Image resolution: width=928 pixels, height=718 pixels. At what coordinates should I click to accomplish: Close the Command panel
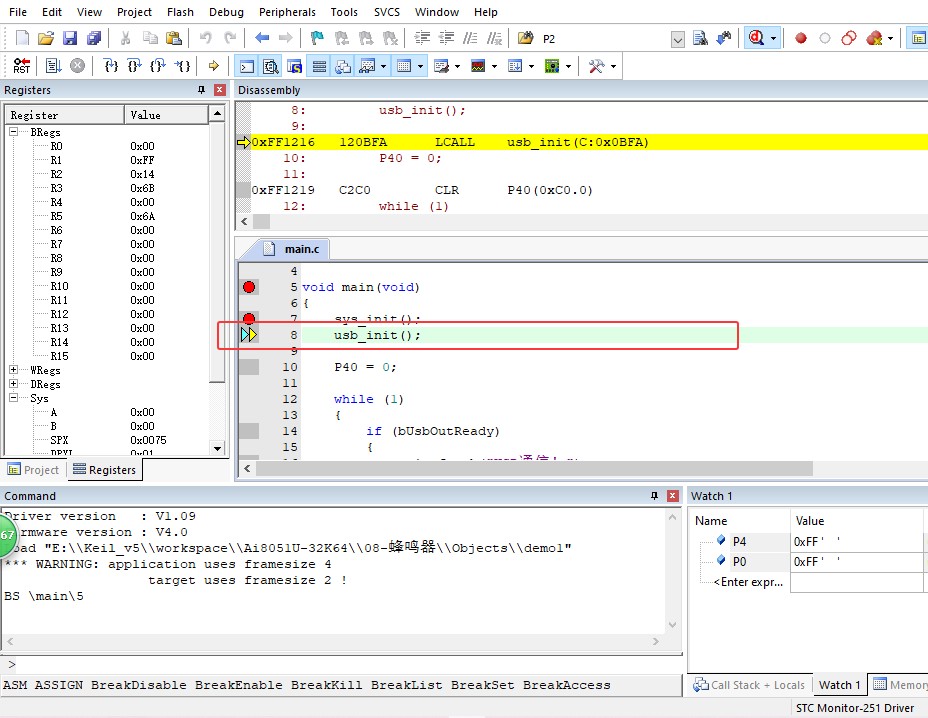click(x=673, y=496)
